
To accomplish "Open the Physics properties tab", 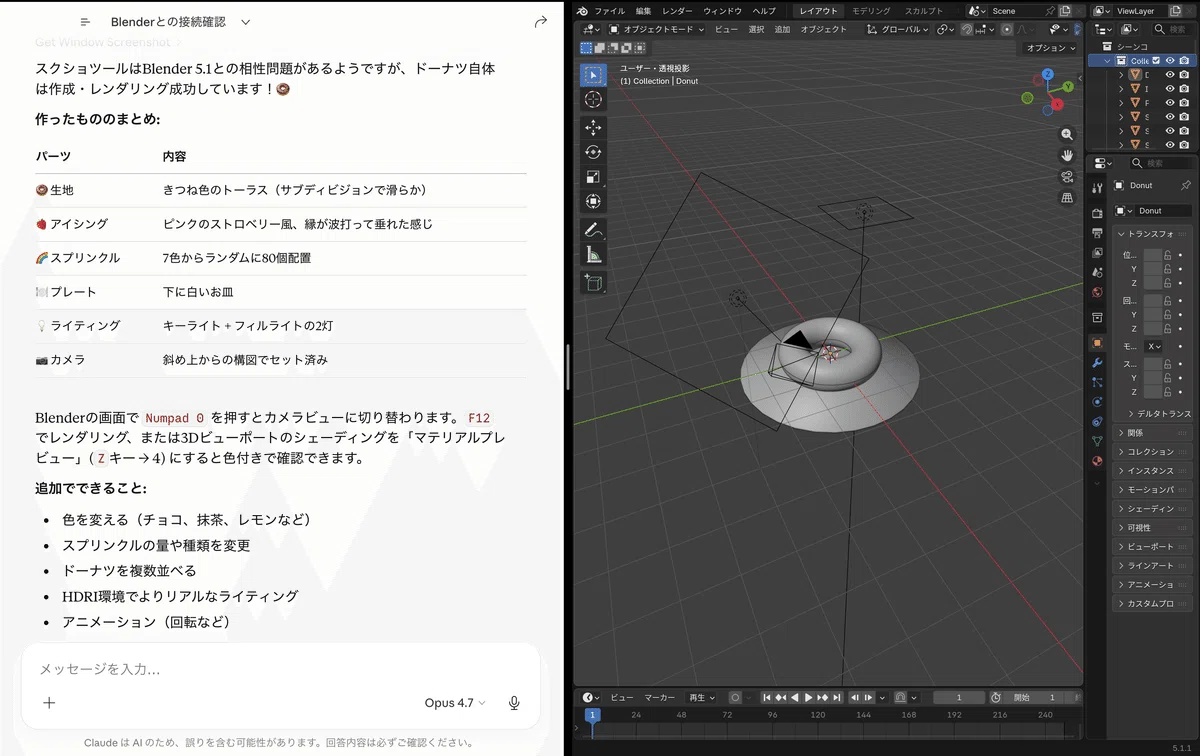I will [1097, 402].
